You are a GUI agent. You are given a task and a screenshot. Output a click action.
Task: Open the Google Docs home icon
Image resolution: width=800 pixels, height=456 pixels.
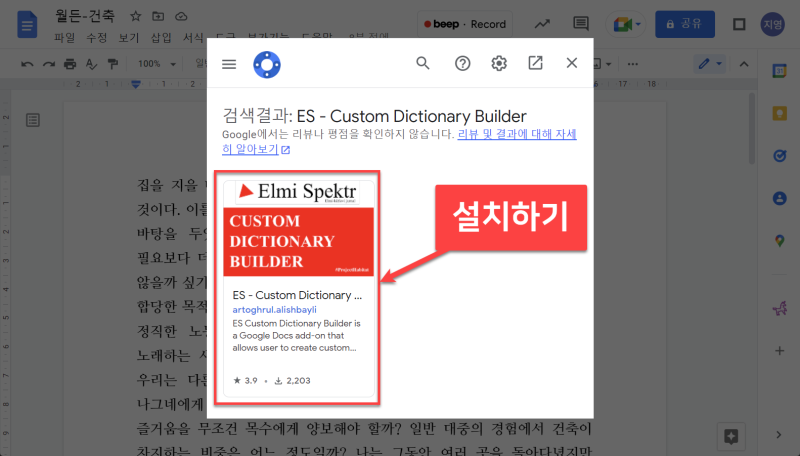[x=27, y=24]
